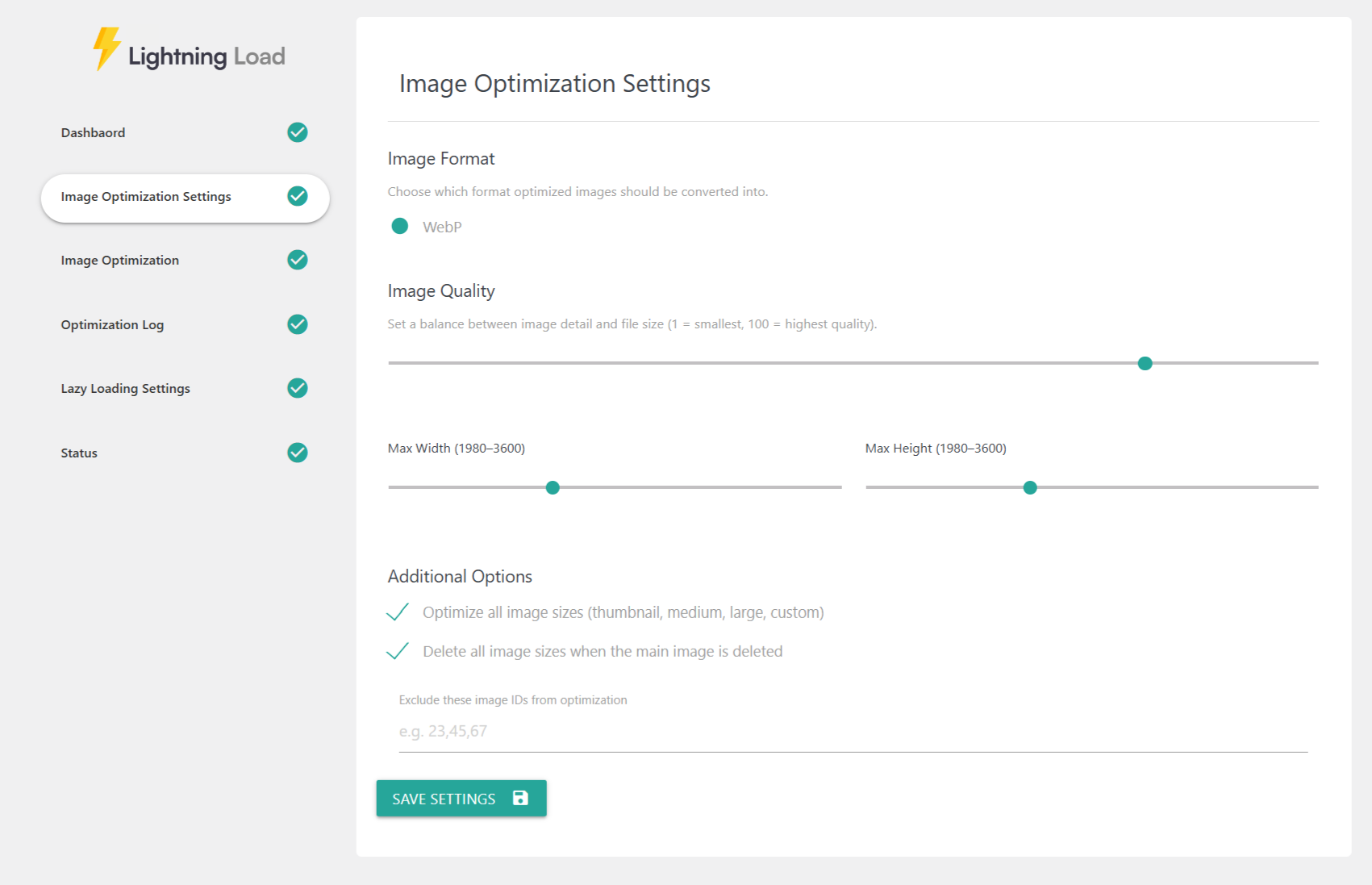Click checkmark icon next to Image Optimization Settings
1372x885 pixels.
point(298,196)
